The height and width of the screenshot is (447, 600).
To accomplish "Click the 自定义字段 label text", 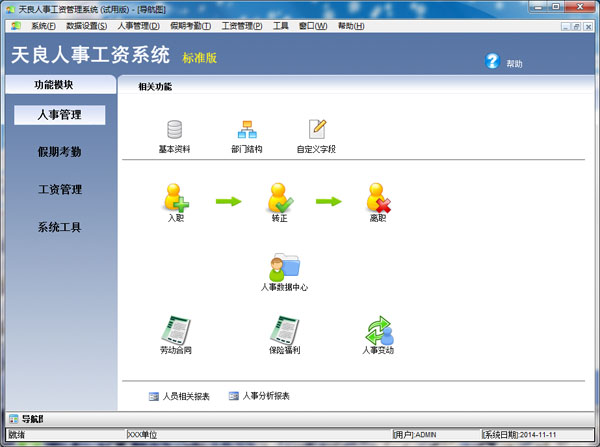I will [316, 149].
